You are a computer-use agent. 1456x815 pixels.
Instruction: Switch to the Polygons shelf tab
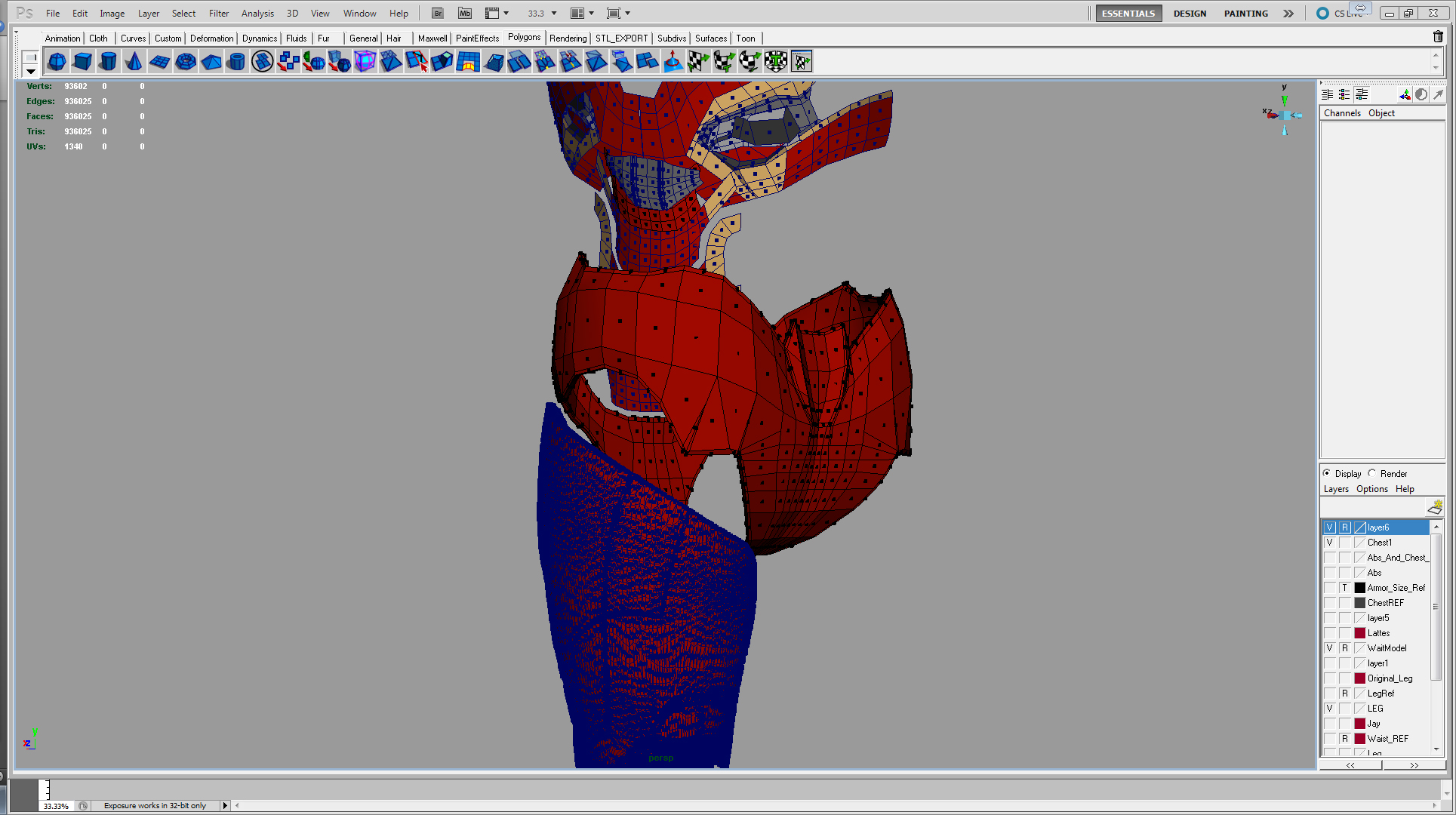[x=524, y=37]
